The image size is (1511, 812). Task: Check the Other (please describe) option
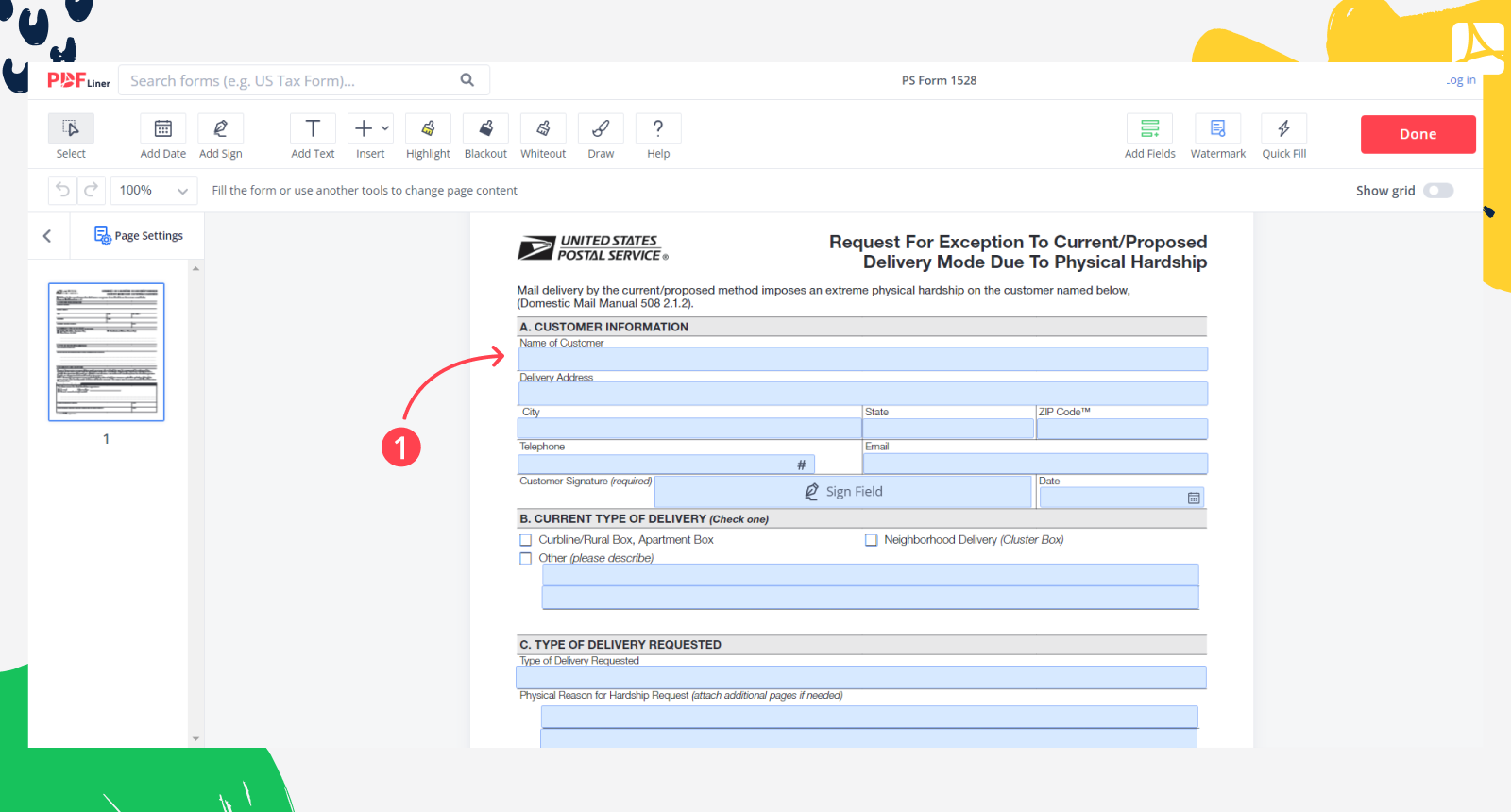point(526,559)
